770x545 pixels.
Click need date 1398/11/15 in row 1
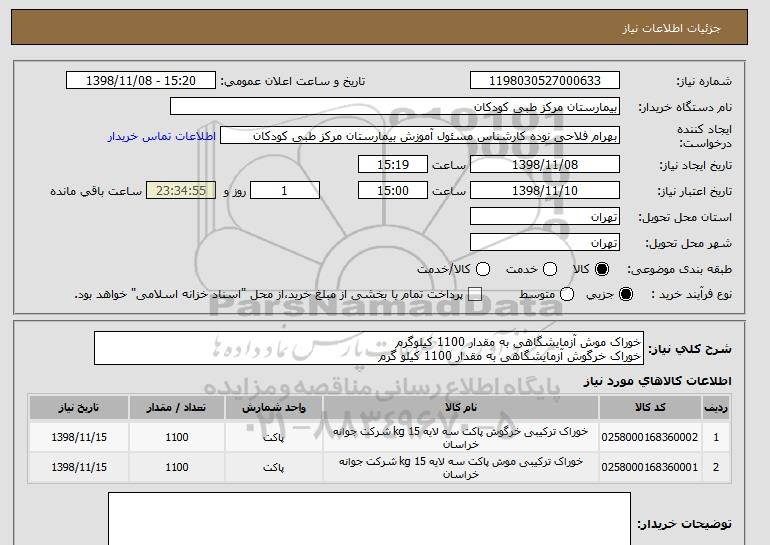(x=79, y=437)
